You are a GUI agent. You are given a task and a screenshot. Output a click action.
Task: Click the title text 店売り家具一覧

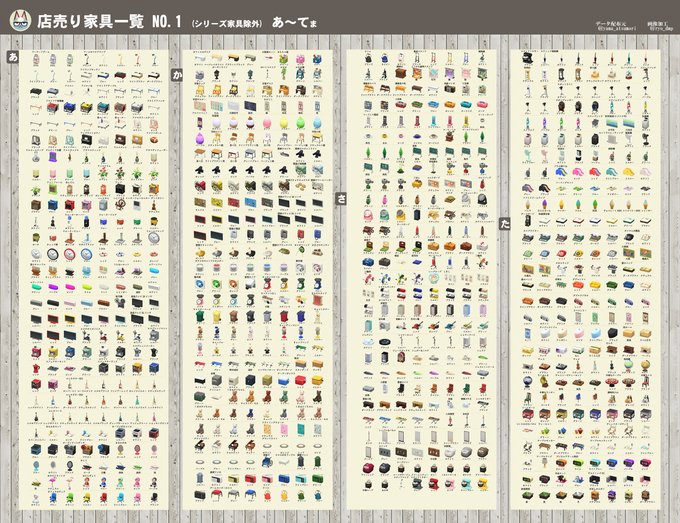(90, 21)
